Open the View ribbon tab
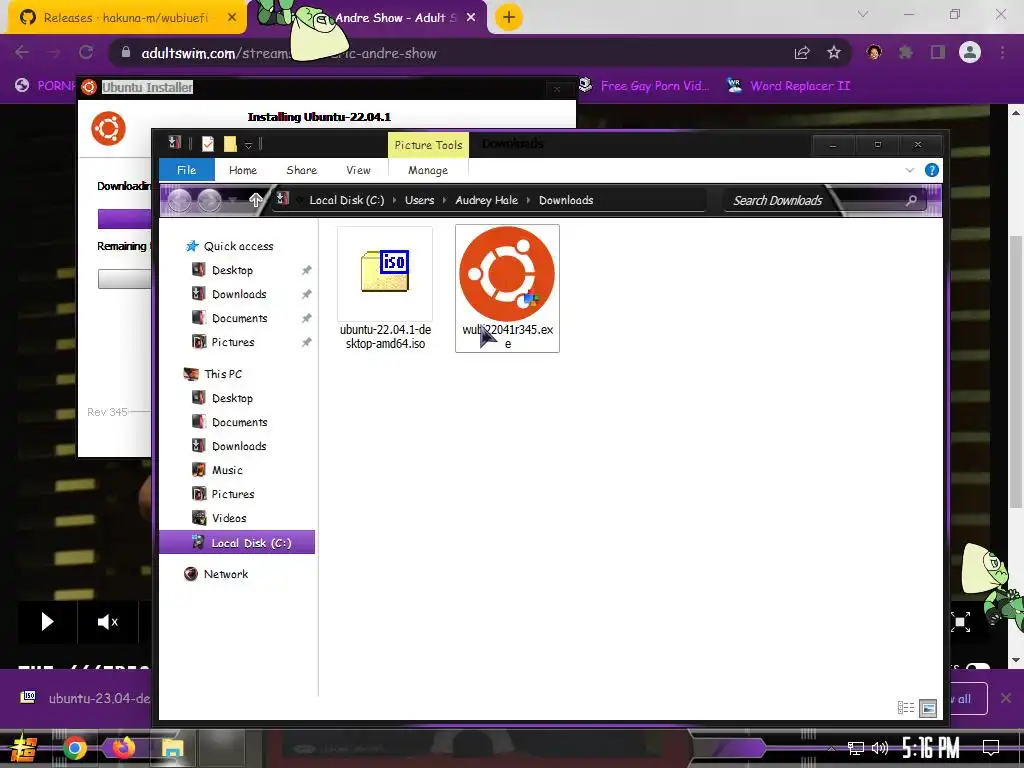1024x768 pixels. tap(358, 170)
